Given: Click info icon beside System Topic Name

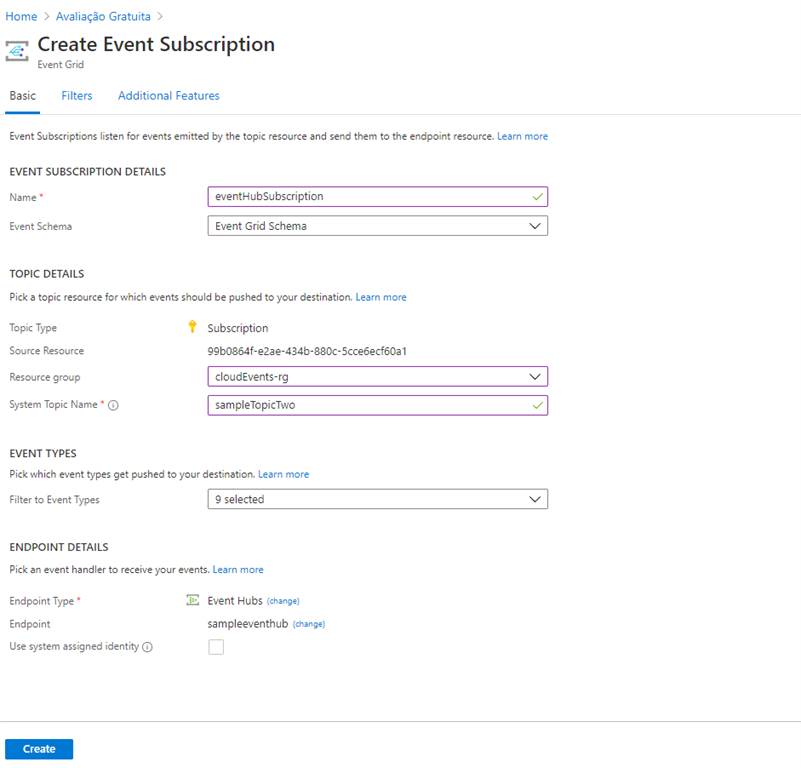Looking at the screenshot, I should [113, 405].
